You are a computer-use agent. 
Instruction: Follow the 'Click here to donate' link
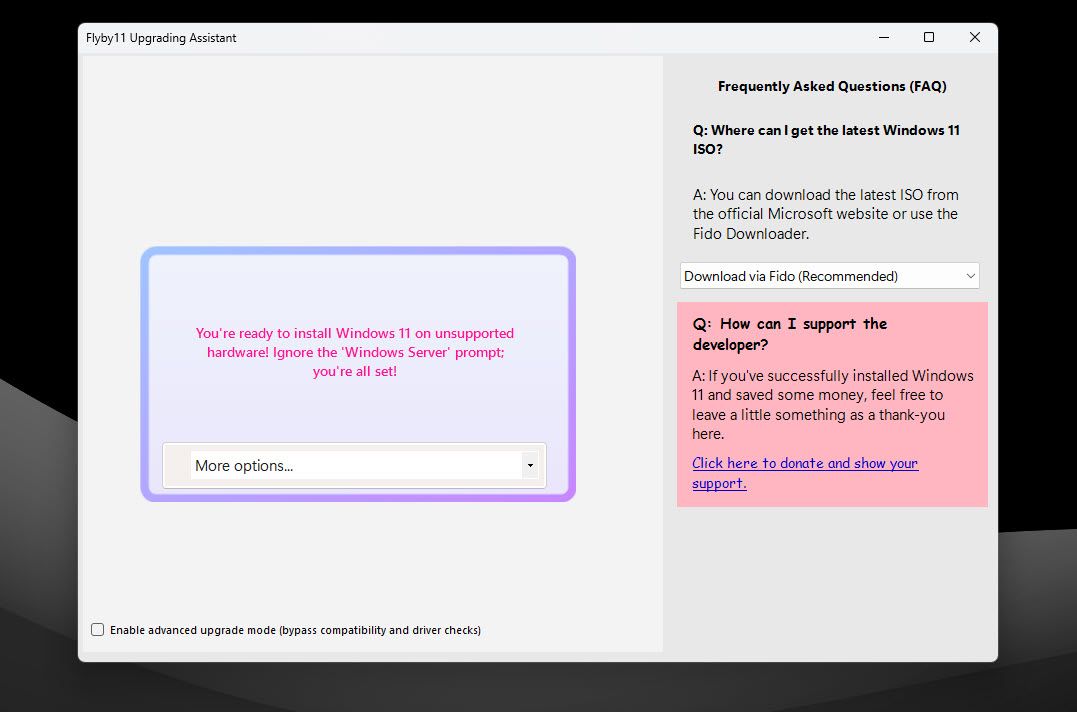click(x=805, y=463)
